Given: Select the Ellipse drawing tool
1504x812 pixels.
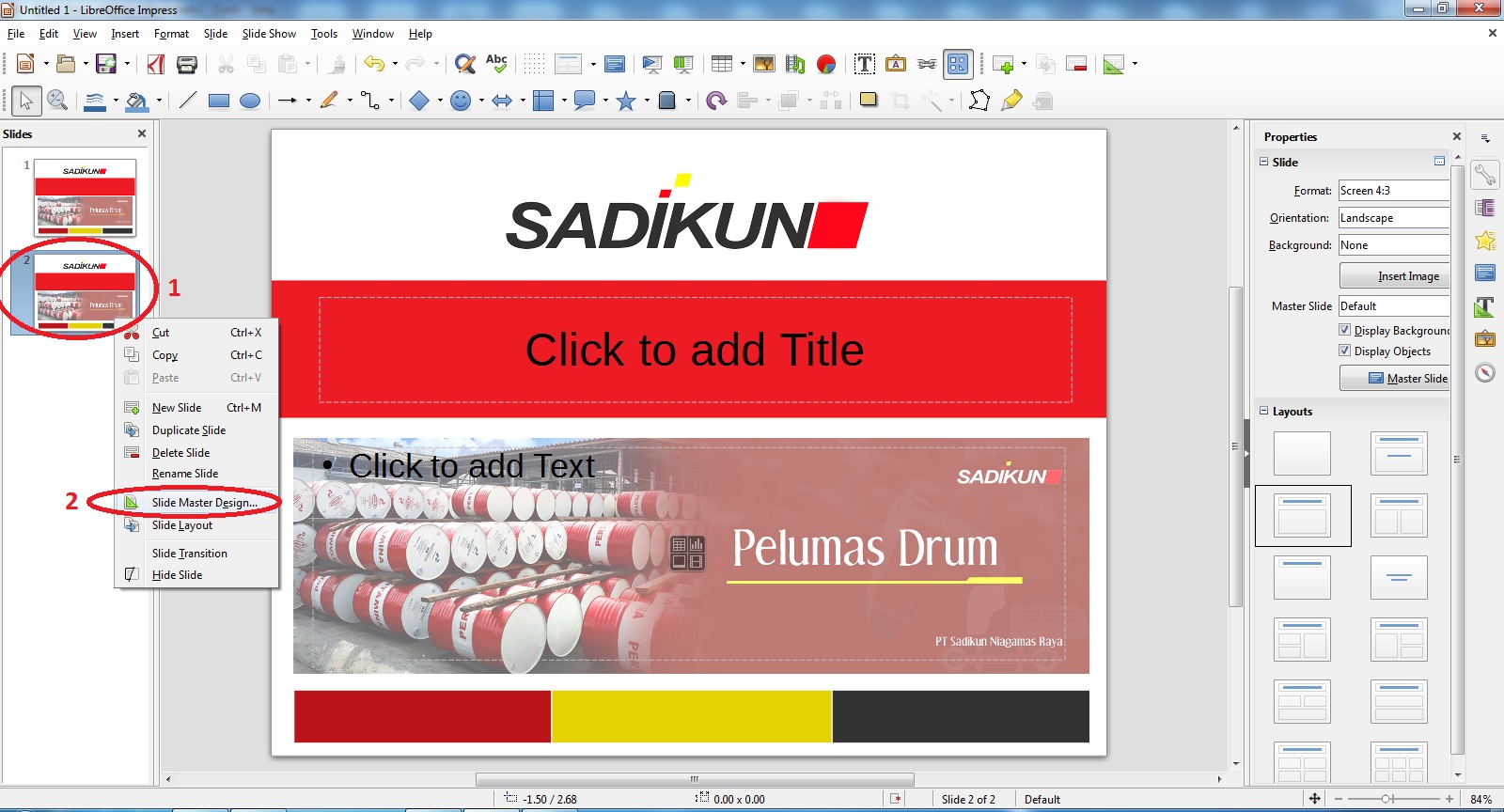Looking at the screenshot, I should tap(250, 101).
